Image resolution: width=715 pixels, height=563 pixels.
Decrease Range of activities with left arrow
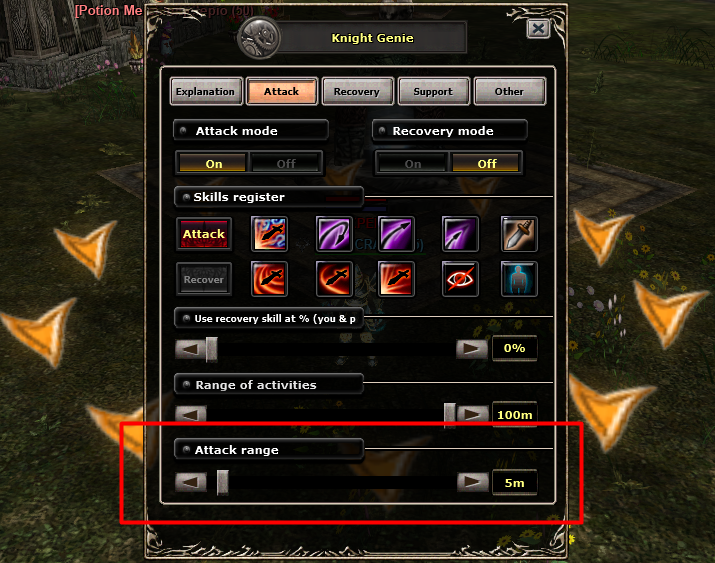[191, 414]
